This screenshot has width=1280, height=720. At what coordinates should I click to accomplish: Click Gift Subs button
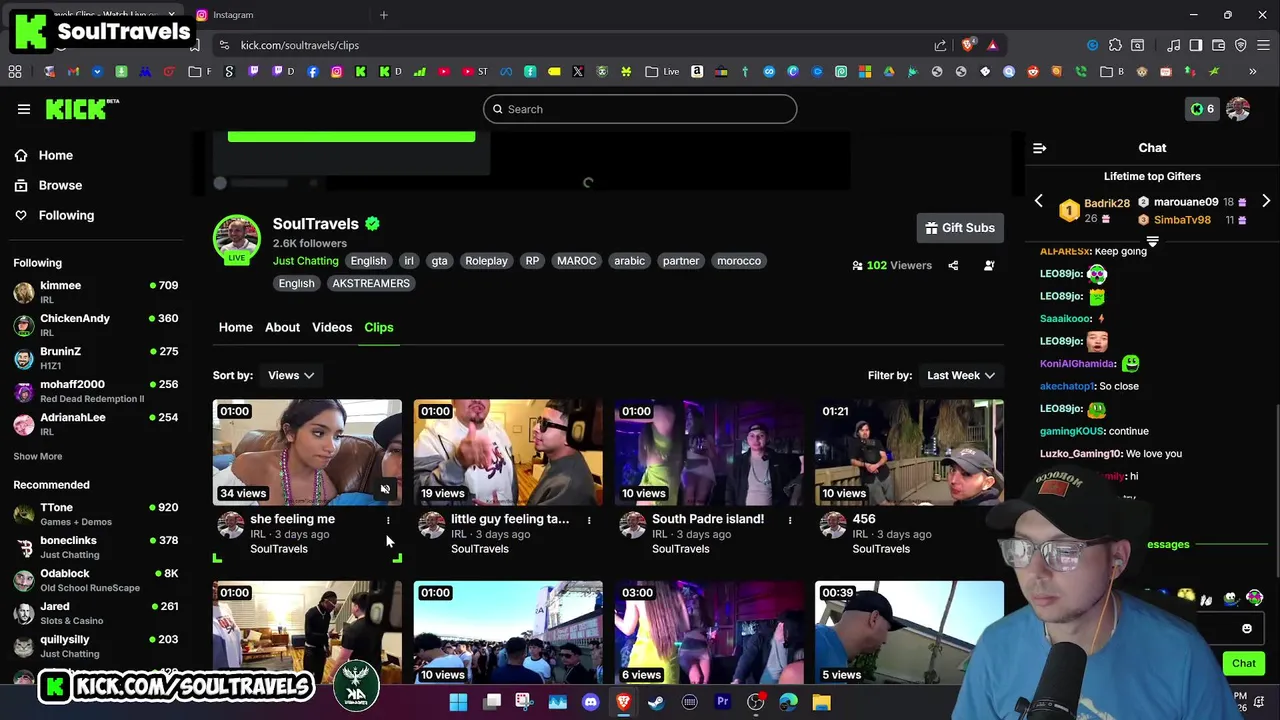(960, 228)
